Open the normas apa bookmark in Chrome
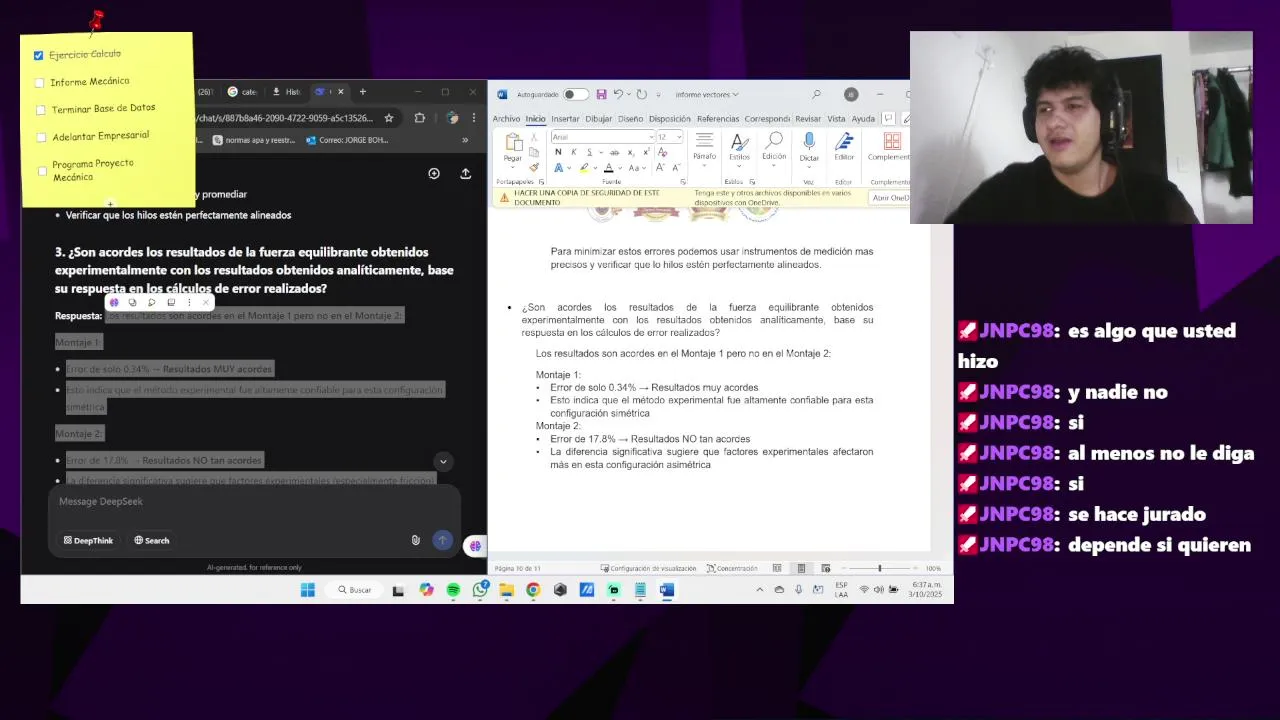The image size is (1280, 720). [x=254, y=140]
